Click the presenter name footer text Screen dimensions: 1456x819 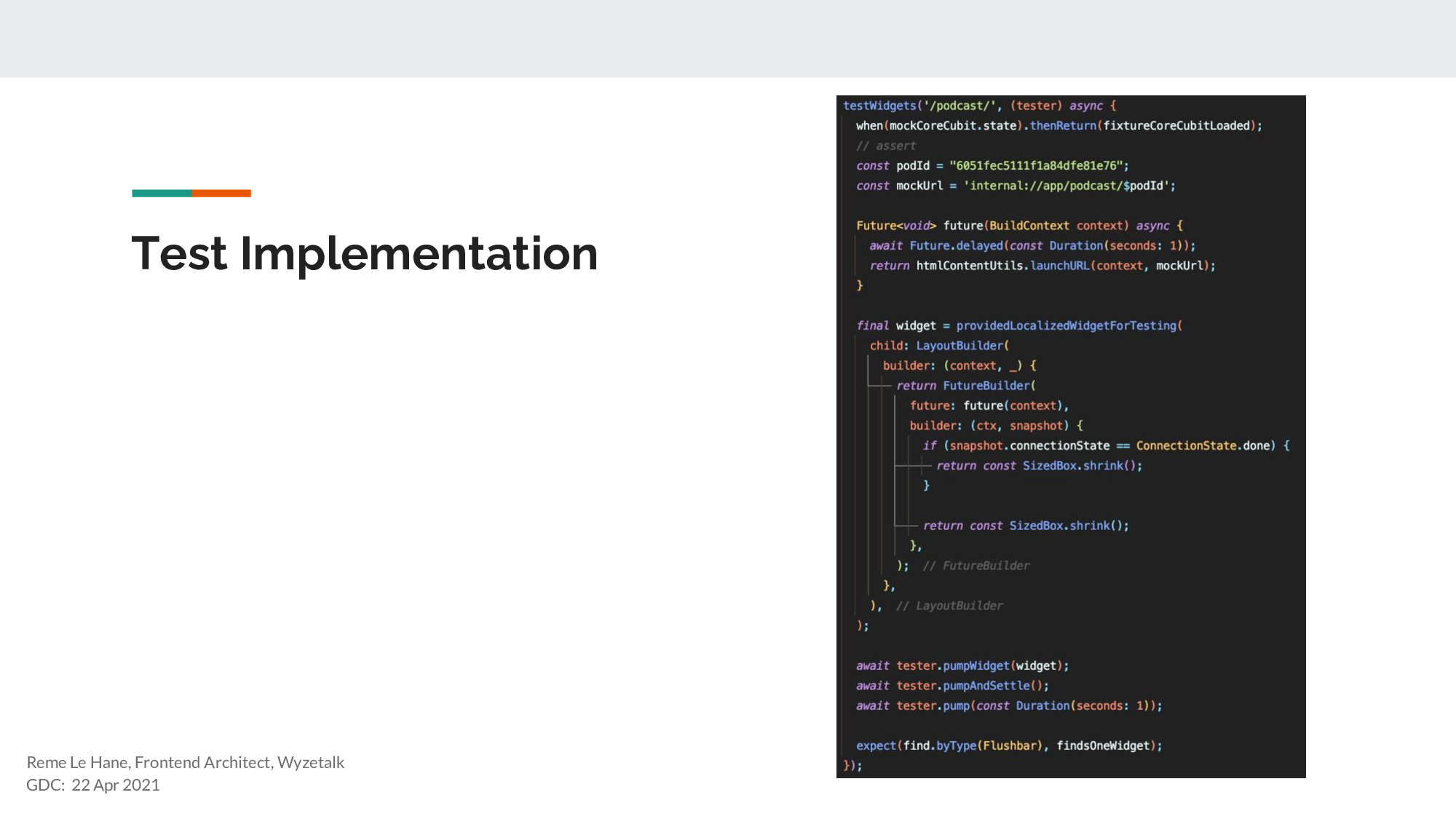pos(185,762)
